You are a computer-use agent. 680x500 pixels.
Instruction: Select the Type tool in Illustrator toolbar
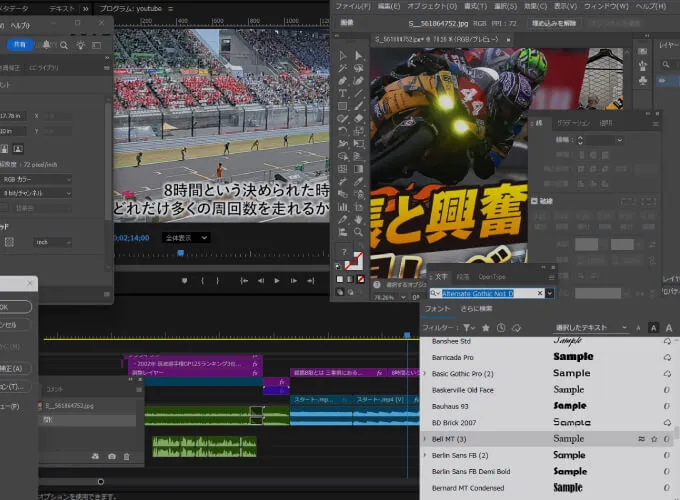coord(343,93)
